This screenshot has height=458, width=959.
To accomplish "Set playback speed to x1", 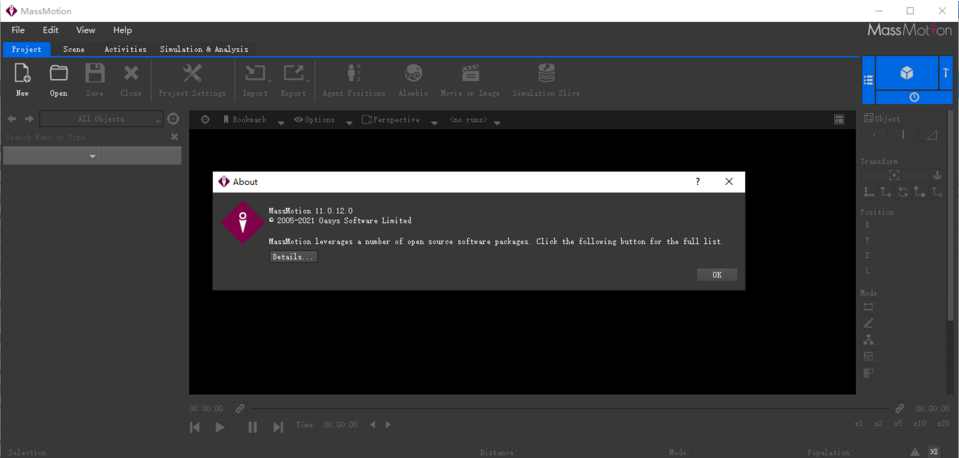I will click(859, 423).
